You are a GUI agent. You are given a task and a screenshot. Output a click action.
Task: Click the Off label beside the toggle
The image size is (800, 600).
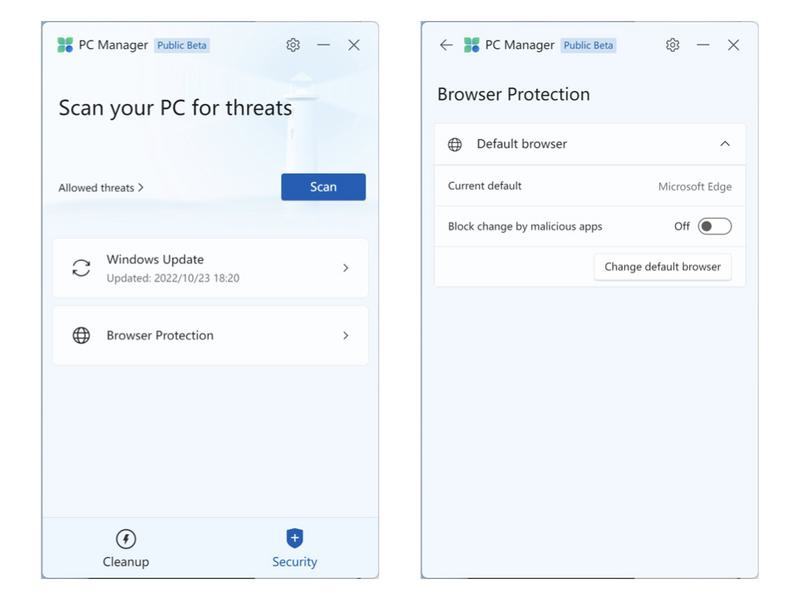point(682,226)
